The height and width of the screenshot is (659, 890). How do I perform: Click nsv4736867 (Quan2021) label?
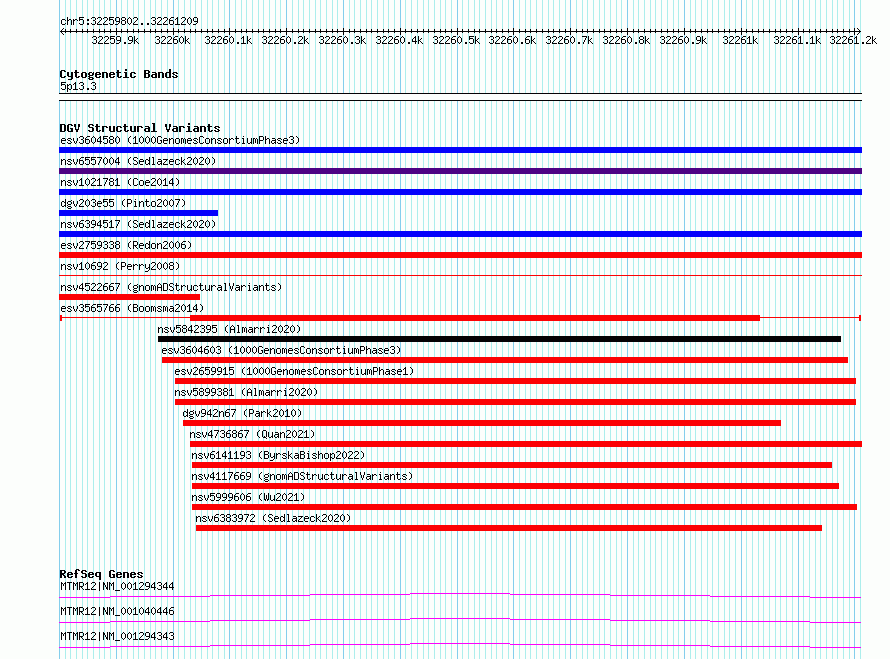[252, 434]
